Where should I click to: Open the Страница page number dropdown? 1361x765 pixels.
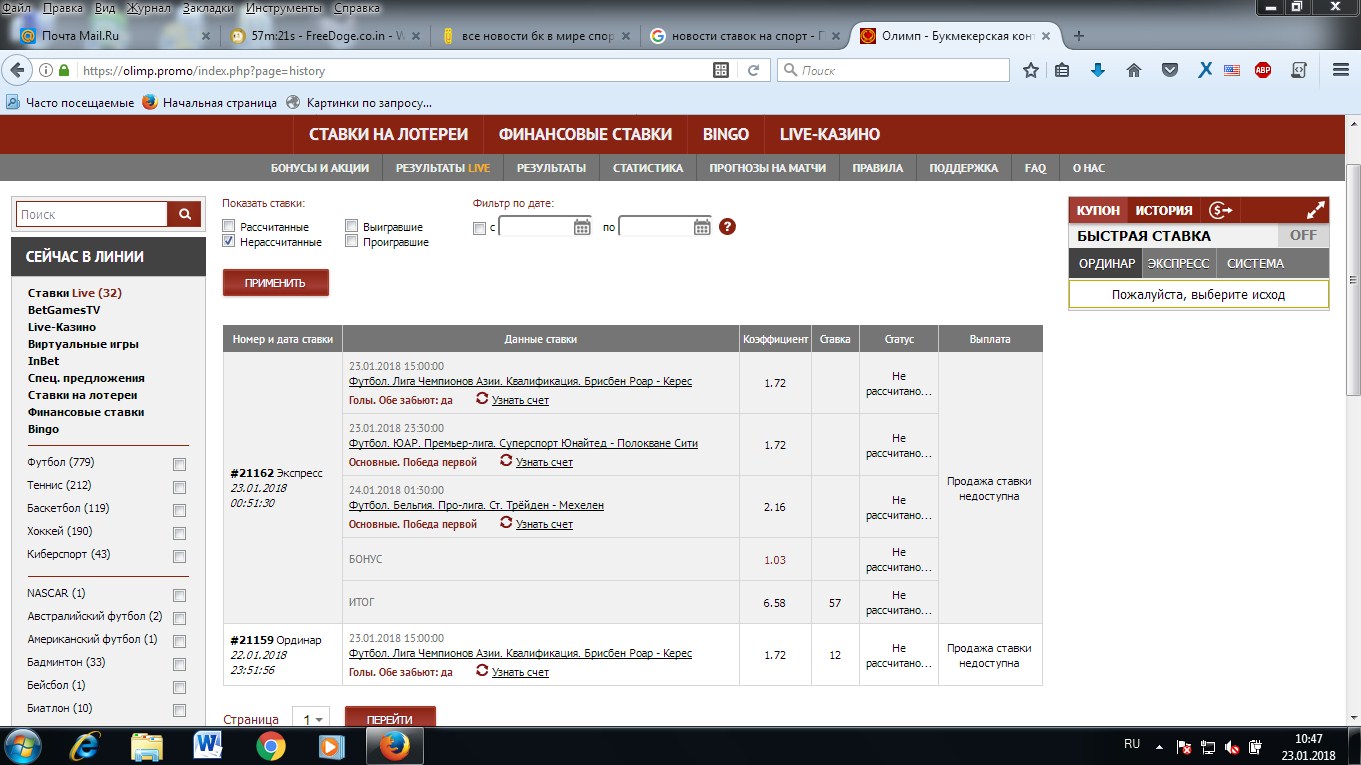[310, 719]
